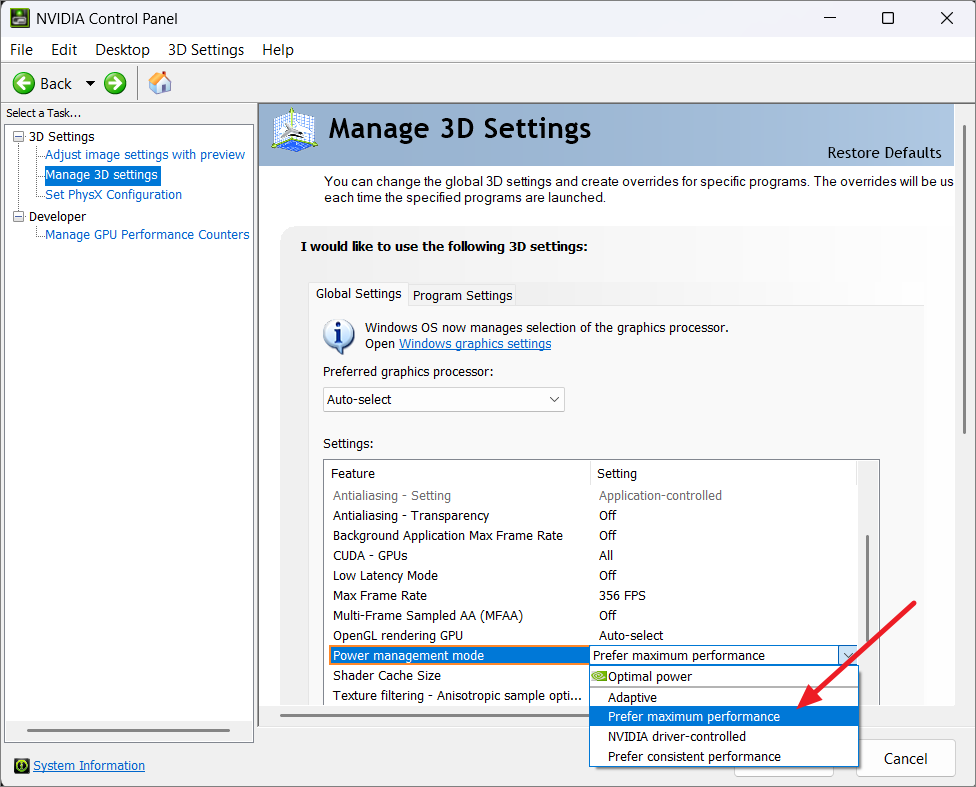Close the Power management mode dropdown arrow

pos(848,656)
